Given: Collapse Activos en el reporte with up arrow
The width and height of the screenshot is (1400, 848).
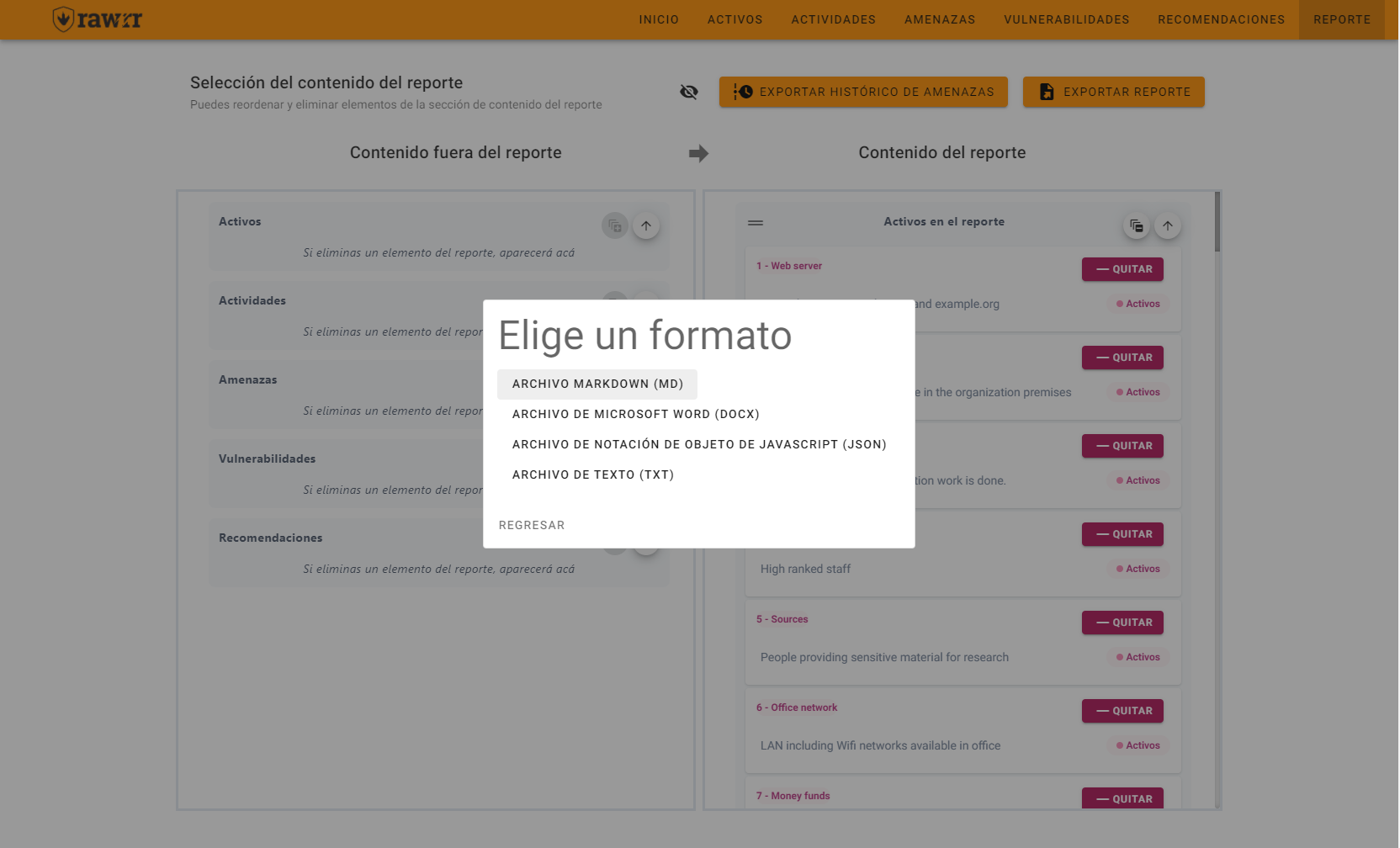Looking at the screenshot, I should [1168, 225].
